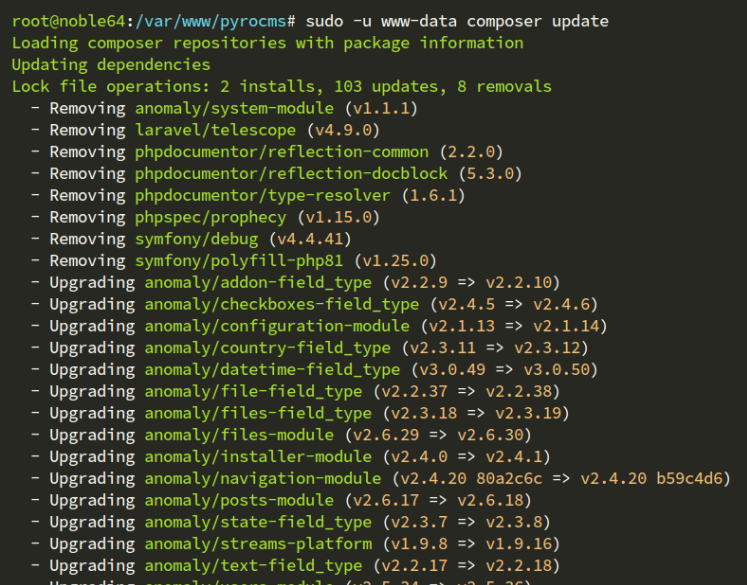Viewport: 747px width, 585px height.
Task: Click anomaly/datetime-field_type package name
Action: point(271,370)
